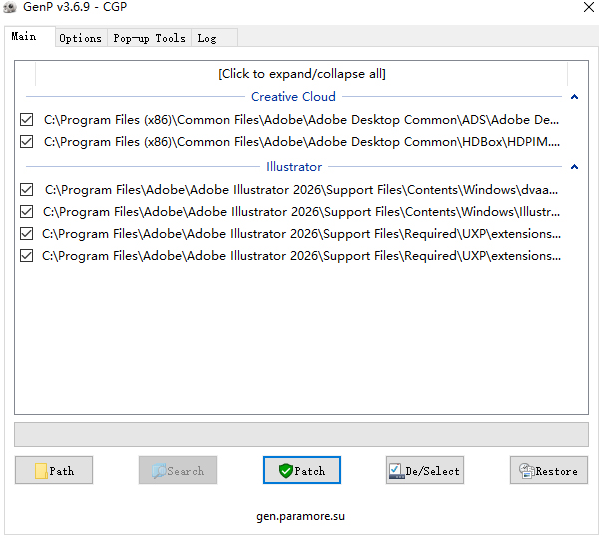Image resolution: width=603 pixels, height=538 pixels.
Task: Click to expand/collapse all header
Action: tap(302, 73)
